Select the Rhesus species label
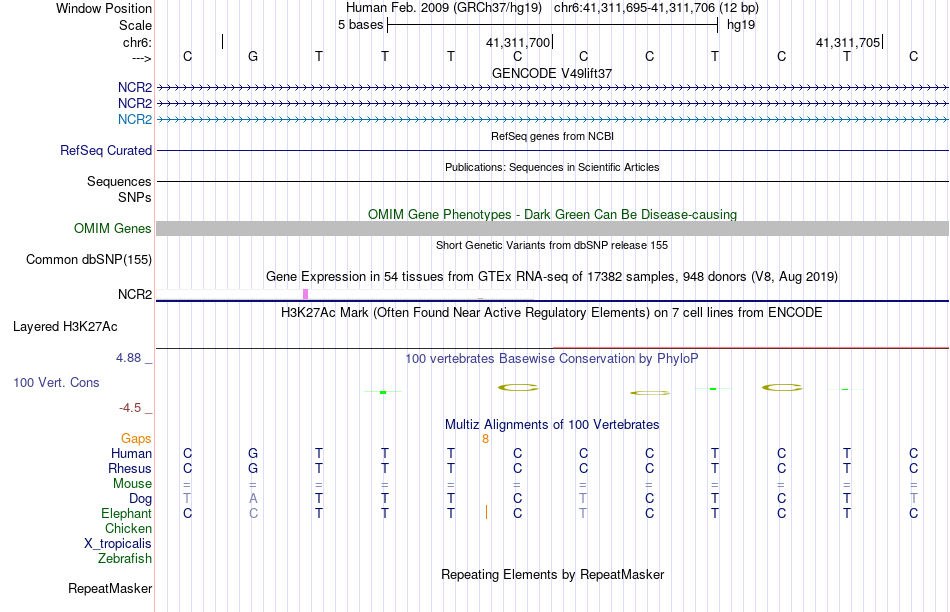950x612 pixels. [130, 468]
